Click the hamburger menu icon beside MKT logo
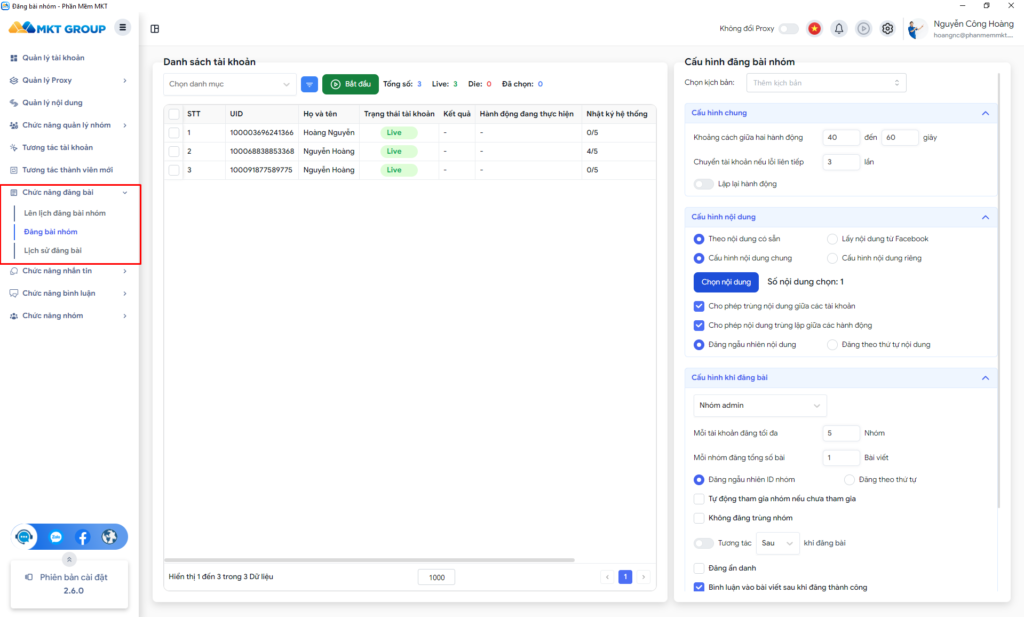The height and width of the screenshot is (617, 1024). click(x=122, y=27)
